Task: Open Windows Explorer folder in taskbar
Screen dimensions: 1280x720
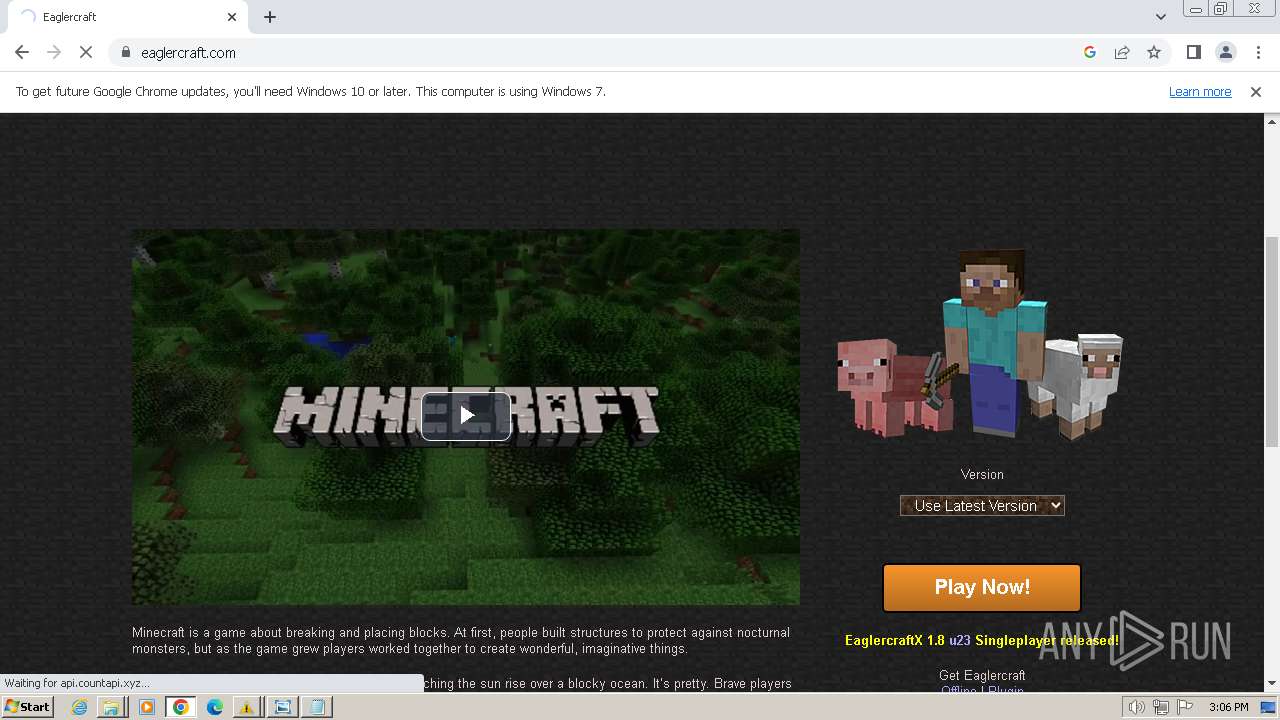Action: (111, 707)
